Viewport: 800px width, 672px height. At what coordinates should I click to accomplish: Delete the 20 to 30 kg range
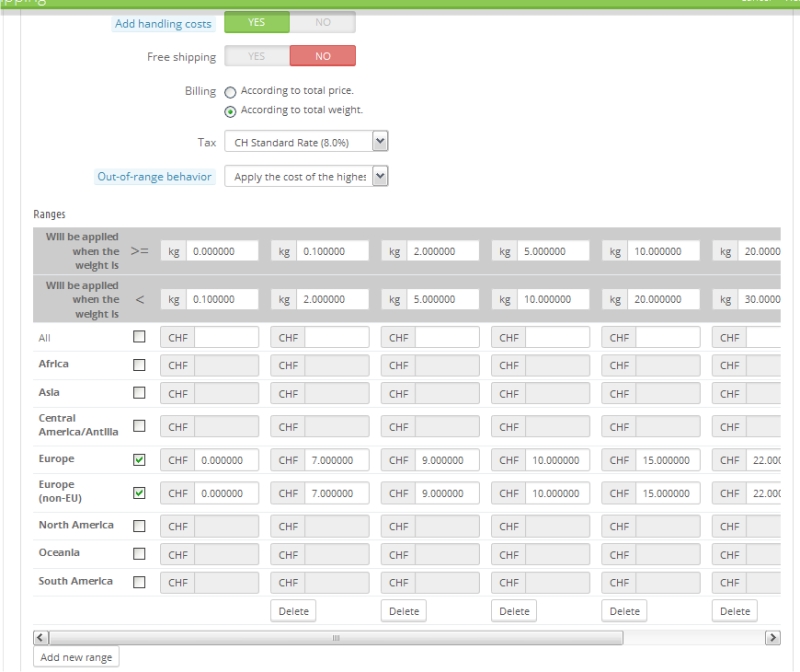click(x=735, y=611)
